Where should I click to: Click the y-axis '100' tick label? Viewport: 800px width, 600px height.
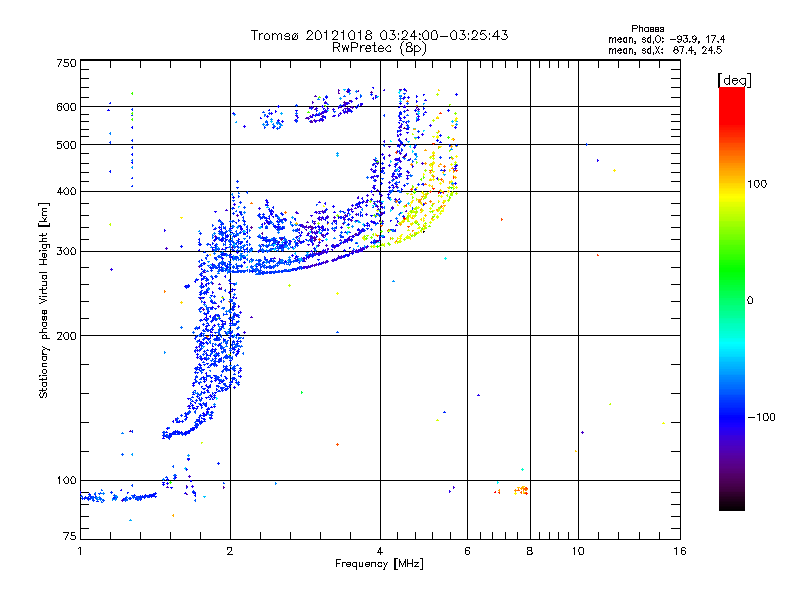pos(66,480)
